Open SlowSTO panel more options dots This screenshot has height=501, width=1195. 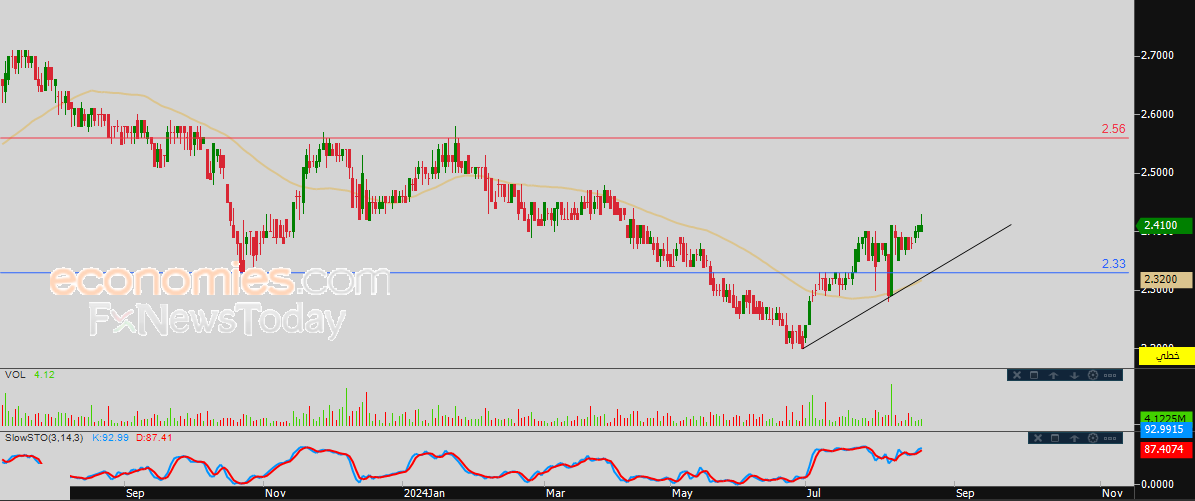pyautogui.click(x=1110, y=438)
